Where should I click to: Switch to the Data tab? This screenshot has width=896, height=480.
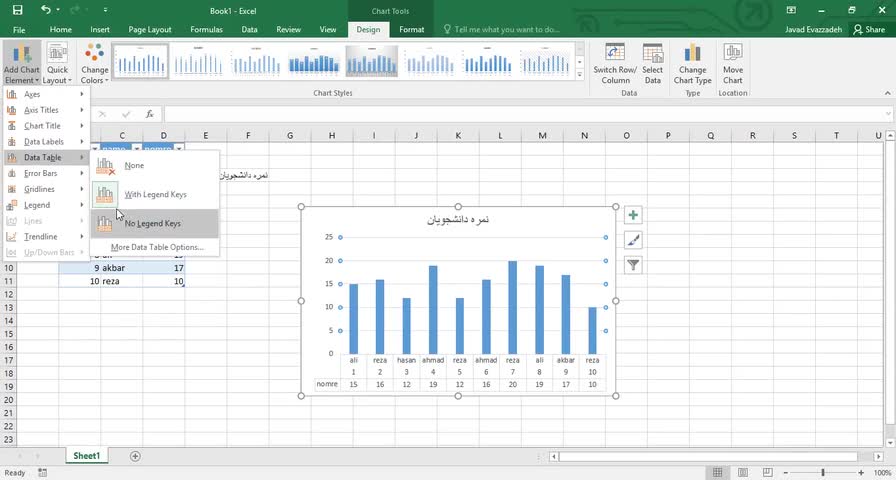pyautogui.click(x=249, y=30)
